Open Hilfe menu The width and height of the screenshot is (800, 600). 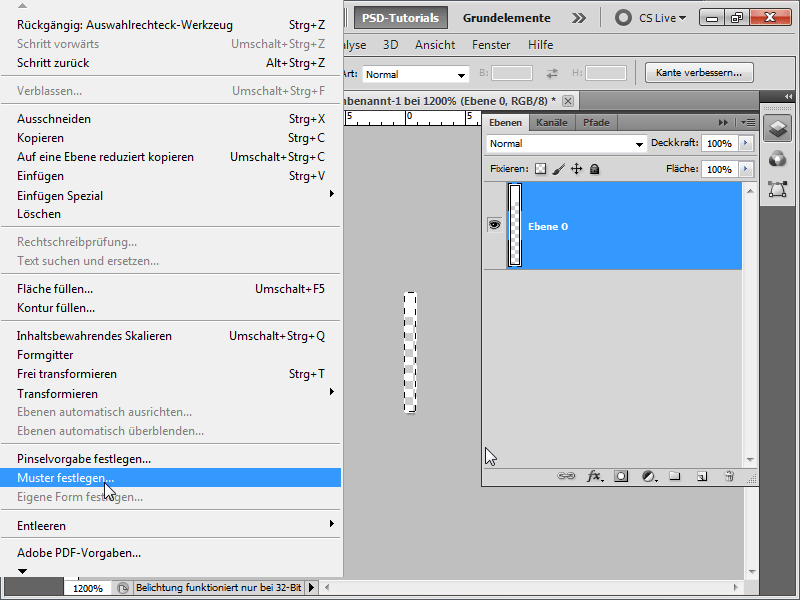click(x=540, y=45)
